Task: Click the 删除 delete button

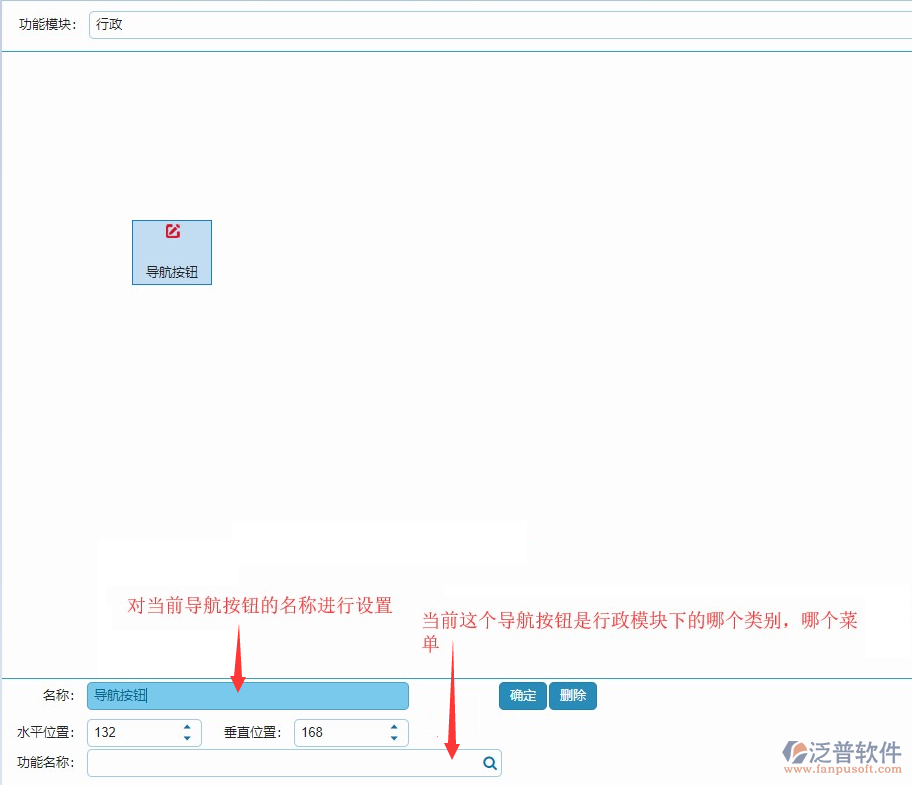Action: (572, 696)
